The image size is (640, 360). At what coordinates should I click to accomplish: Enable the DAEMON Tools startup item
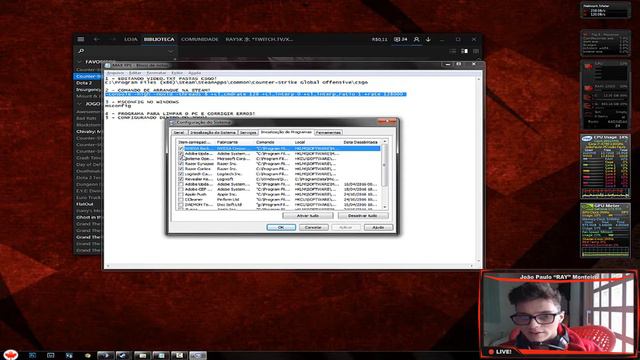coord(181,204)
